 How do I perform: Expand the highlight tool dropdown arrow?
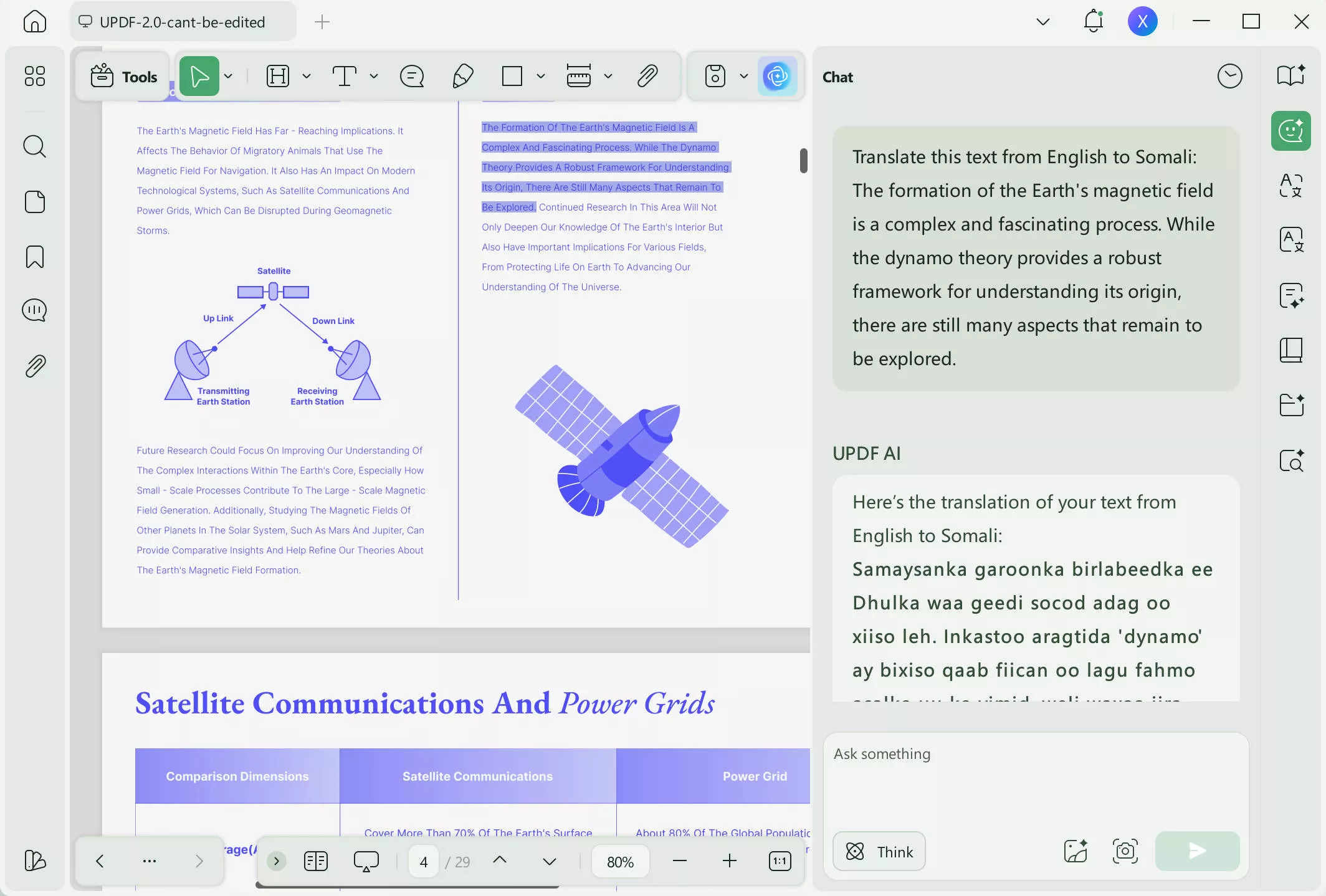click(307, 76)
